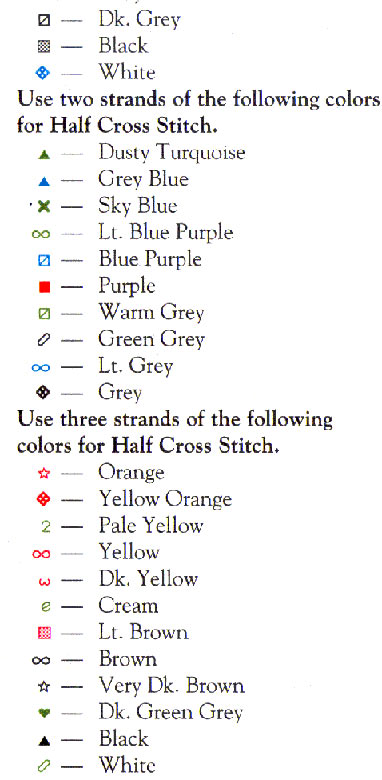
Task: Click the blue diamond symbol for White
Action: pos(44,73)
